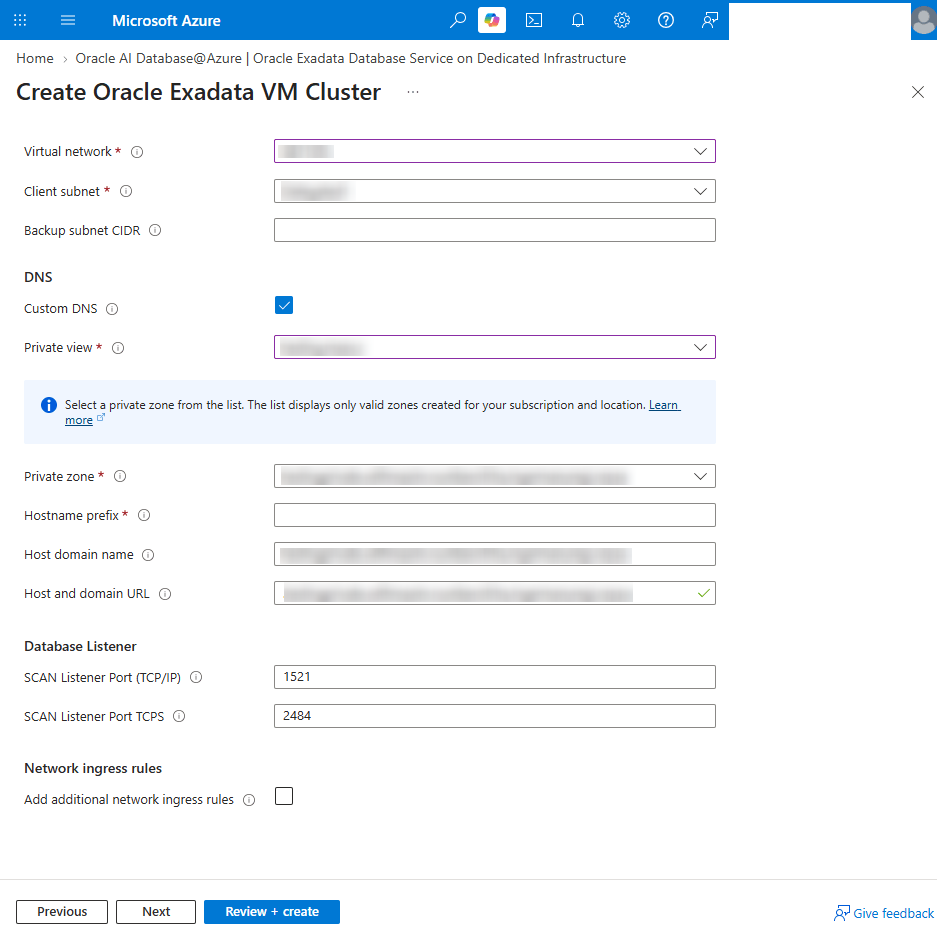Click the blue info icon in banner
The image size is (937, 943).
(x=49, y=405)
